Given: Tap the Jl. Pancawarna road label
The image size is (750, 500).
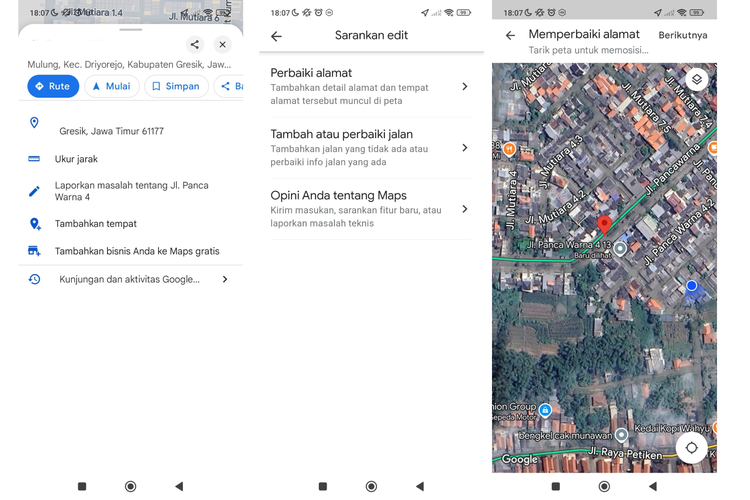Looking at the screenshot, I should [673, 169].
